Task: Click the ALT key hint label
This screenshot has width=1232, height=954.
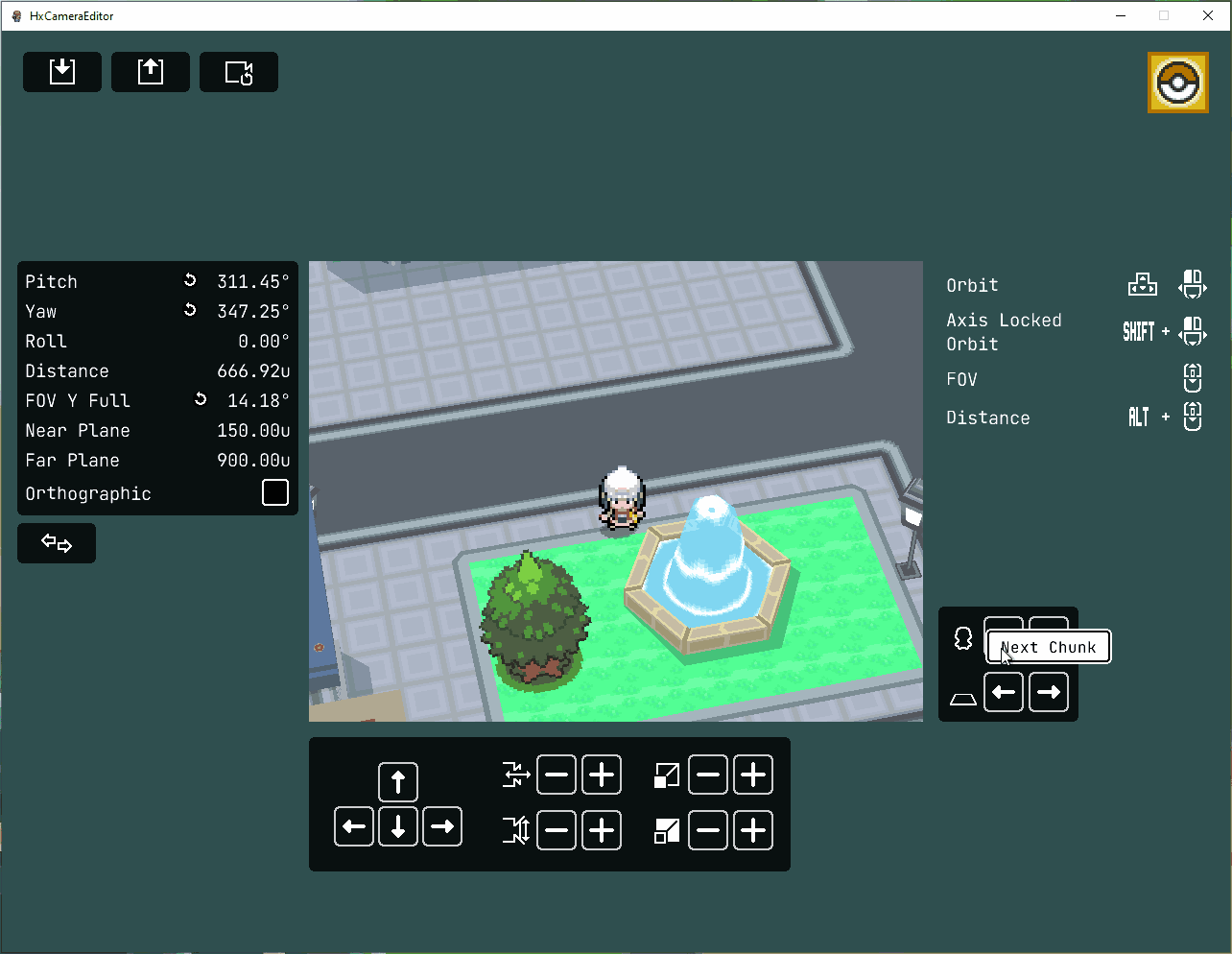Action: click(x=1139, y=417)
